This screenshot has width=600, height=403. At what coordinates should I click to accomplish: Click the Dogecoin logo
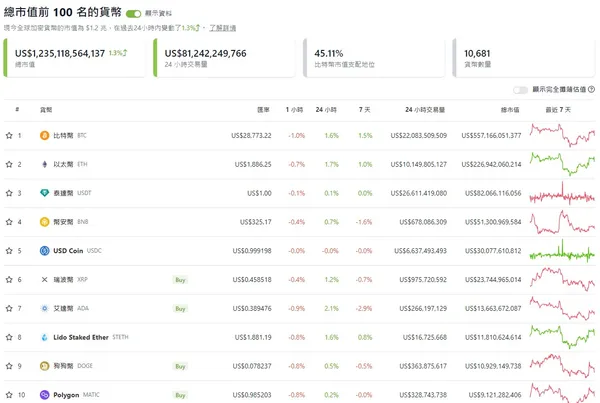45,366
